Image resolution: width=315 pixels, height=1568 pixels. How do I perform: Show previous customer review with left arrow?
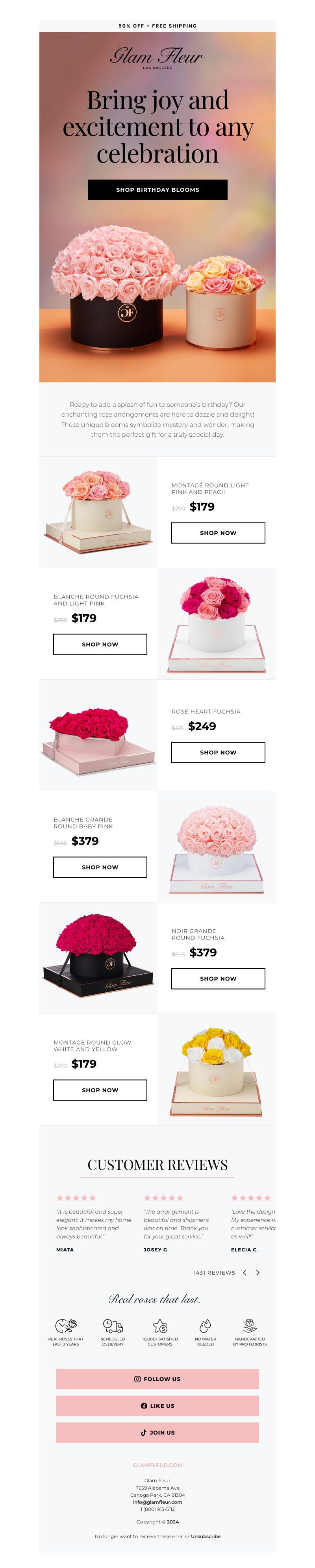245,1272
